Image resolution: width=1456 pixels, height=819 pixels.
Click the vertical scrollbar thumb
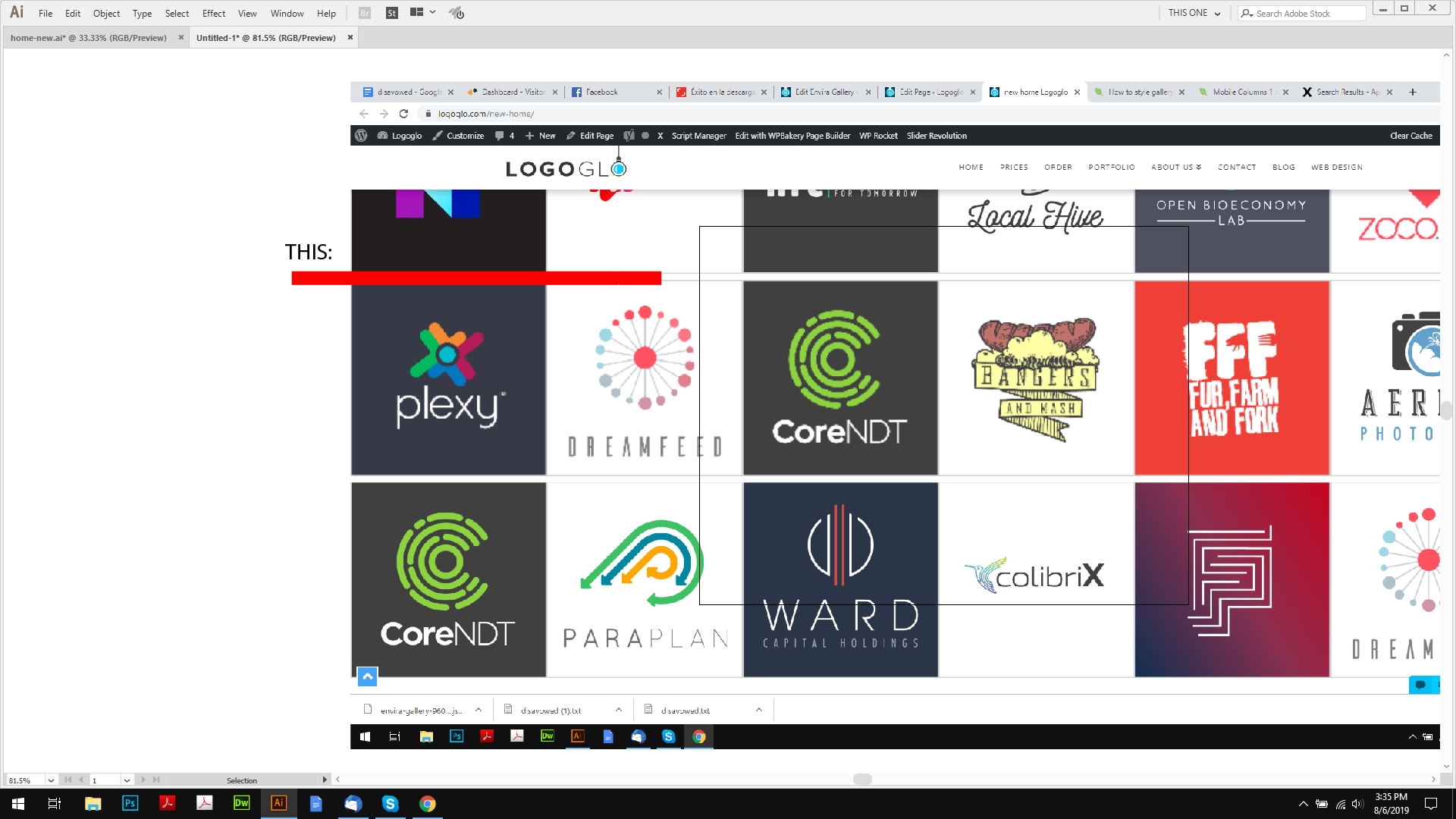tap(1446, 410)
